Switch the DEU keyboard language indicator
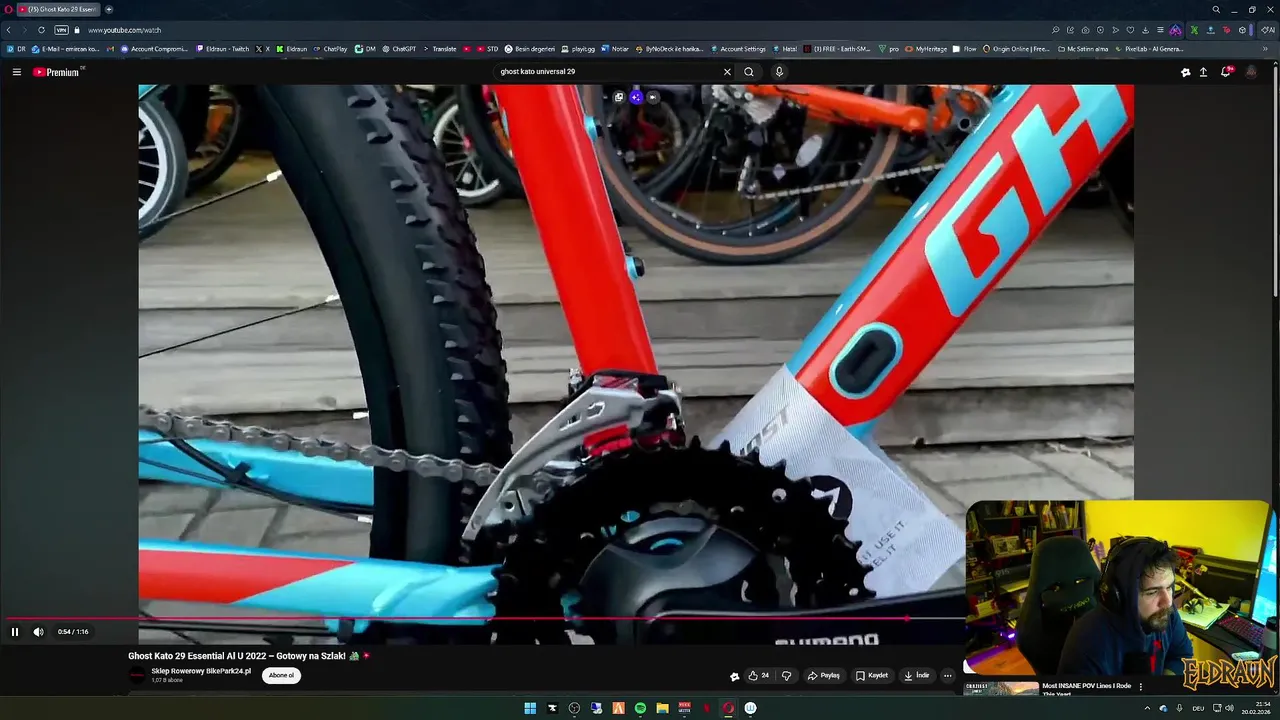Screen dimensions: 1280x720 coord(1198,708)
